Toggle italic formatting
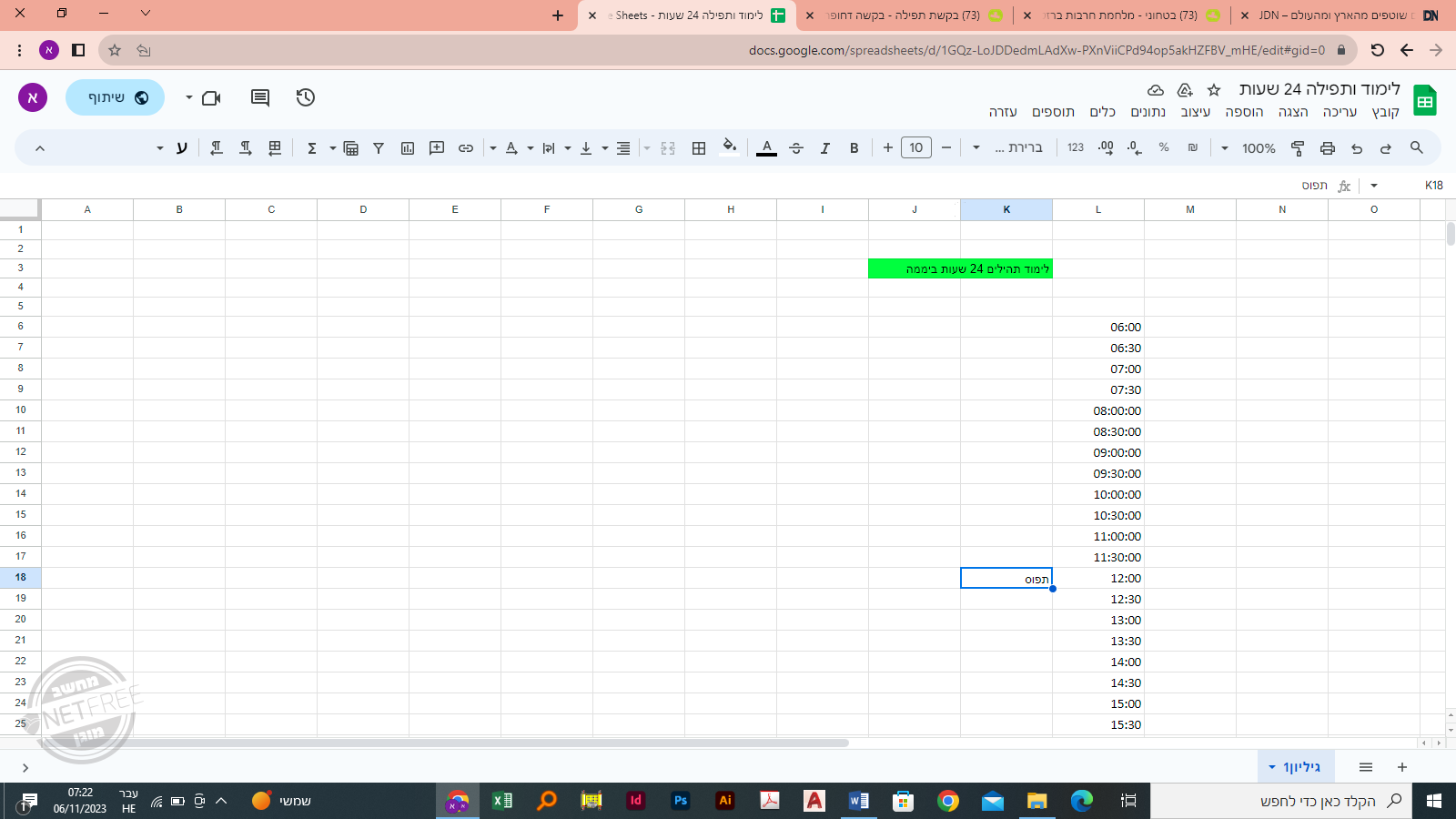 tap(825, 147)
